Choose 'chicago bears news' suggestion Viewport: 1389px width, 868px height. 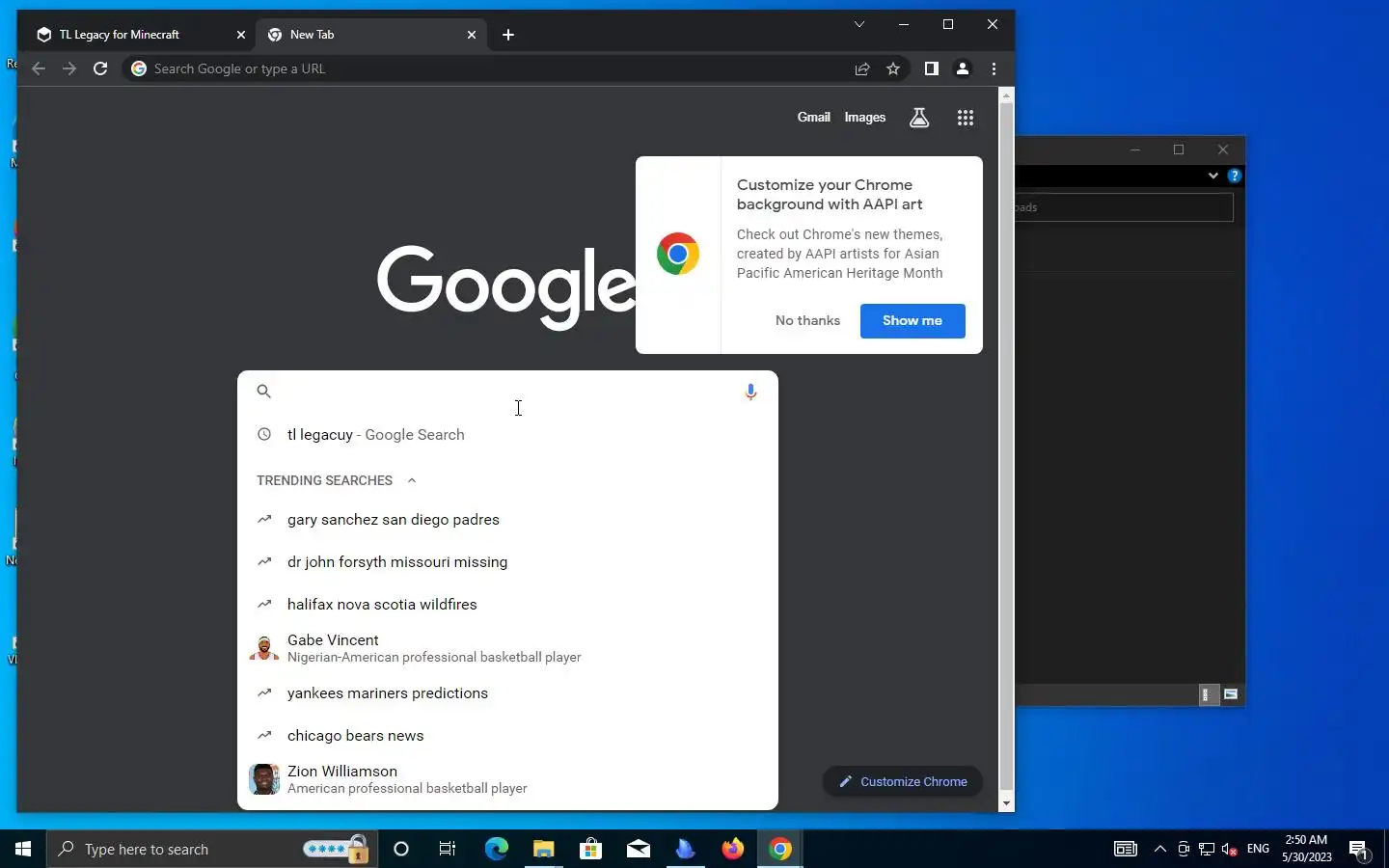pyautogui.click(x=507, y=736)
